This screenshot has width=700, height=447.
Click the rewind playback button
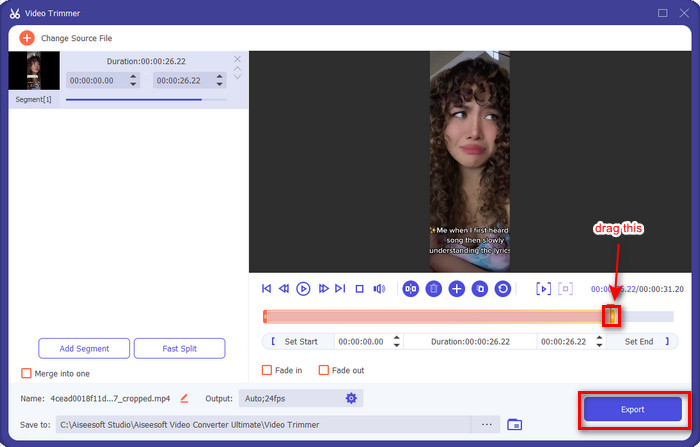pos(284,289)
